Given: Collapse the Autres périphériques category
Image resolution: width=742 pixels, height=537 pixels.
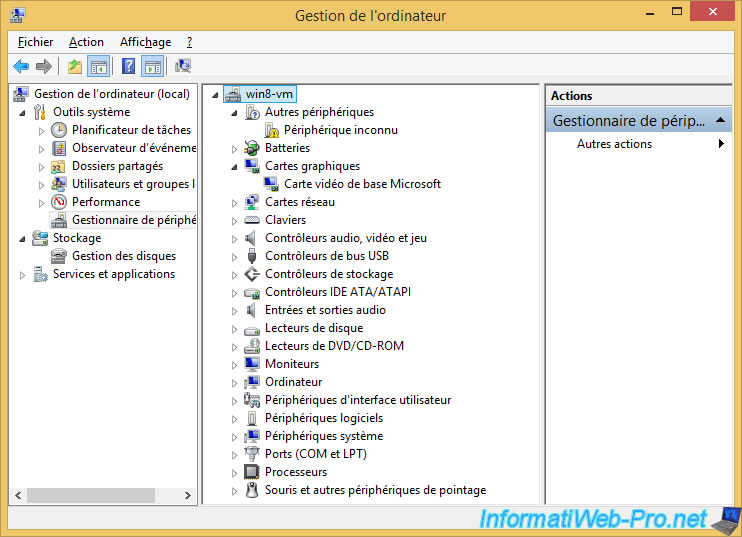Looking at the screenshot, I should pos(235,113).
